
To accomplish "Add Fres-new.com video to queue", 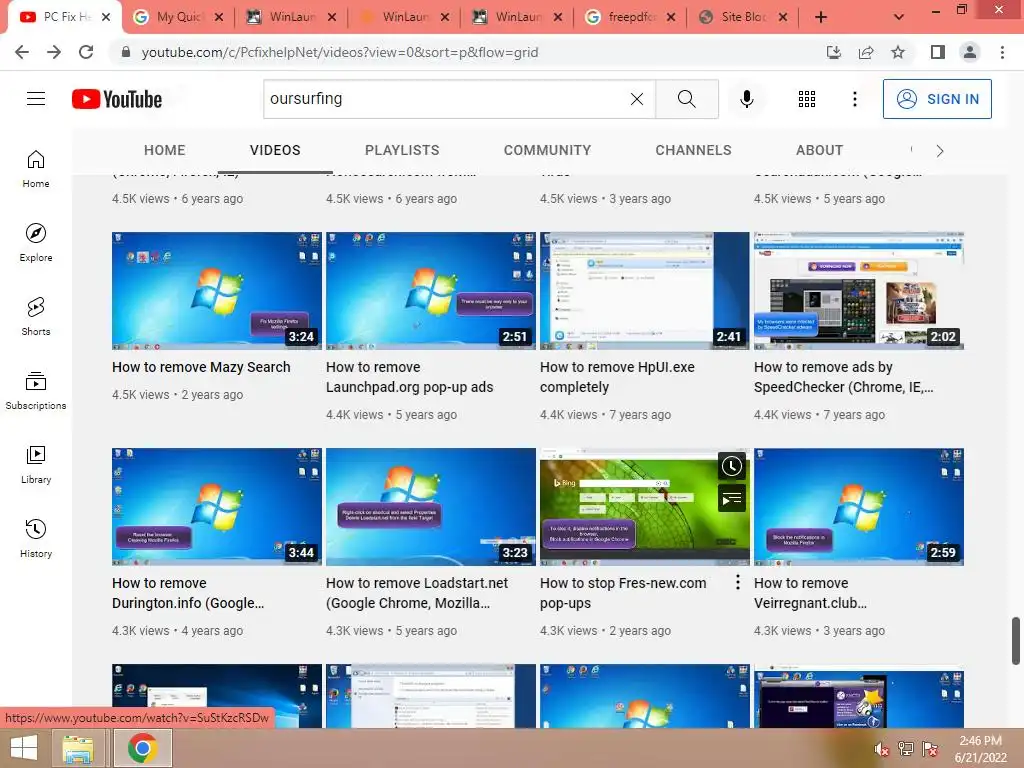I will 731,500.
